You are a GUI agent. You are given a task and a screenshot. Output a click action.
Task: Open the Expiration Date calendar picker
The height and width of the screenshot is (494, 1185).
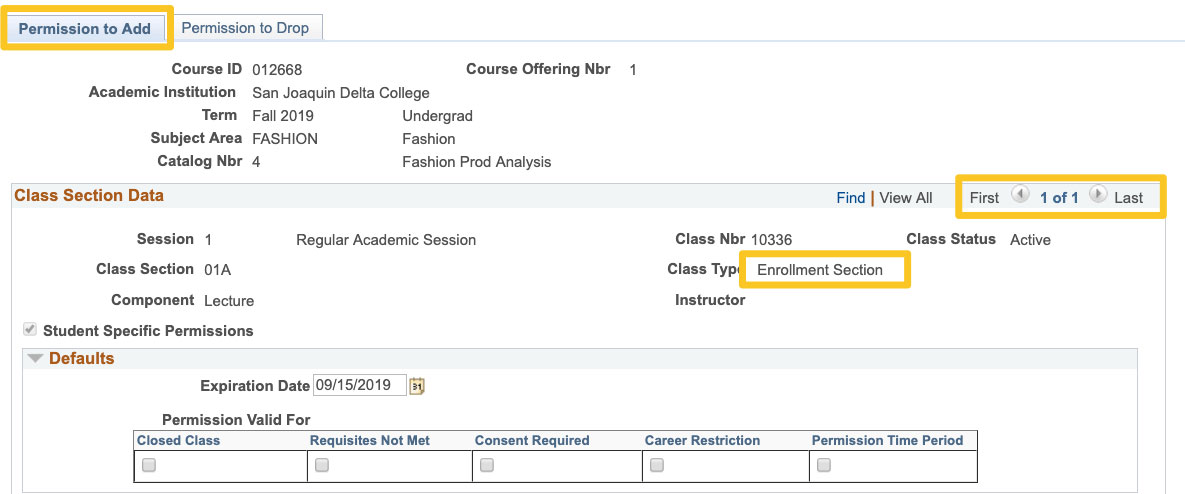(418, 386)
